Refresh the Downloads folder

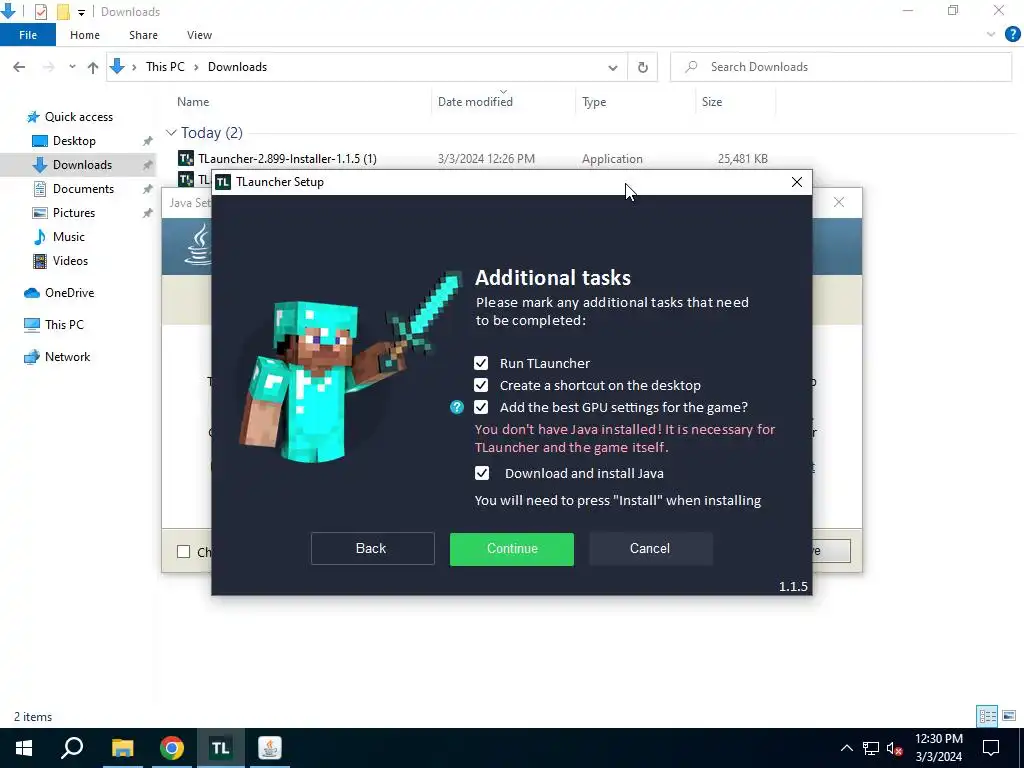click(643, 67)
